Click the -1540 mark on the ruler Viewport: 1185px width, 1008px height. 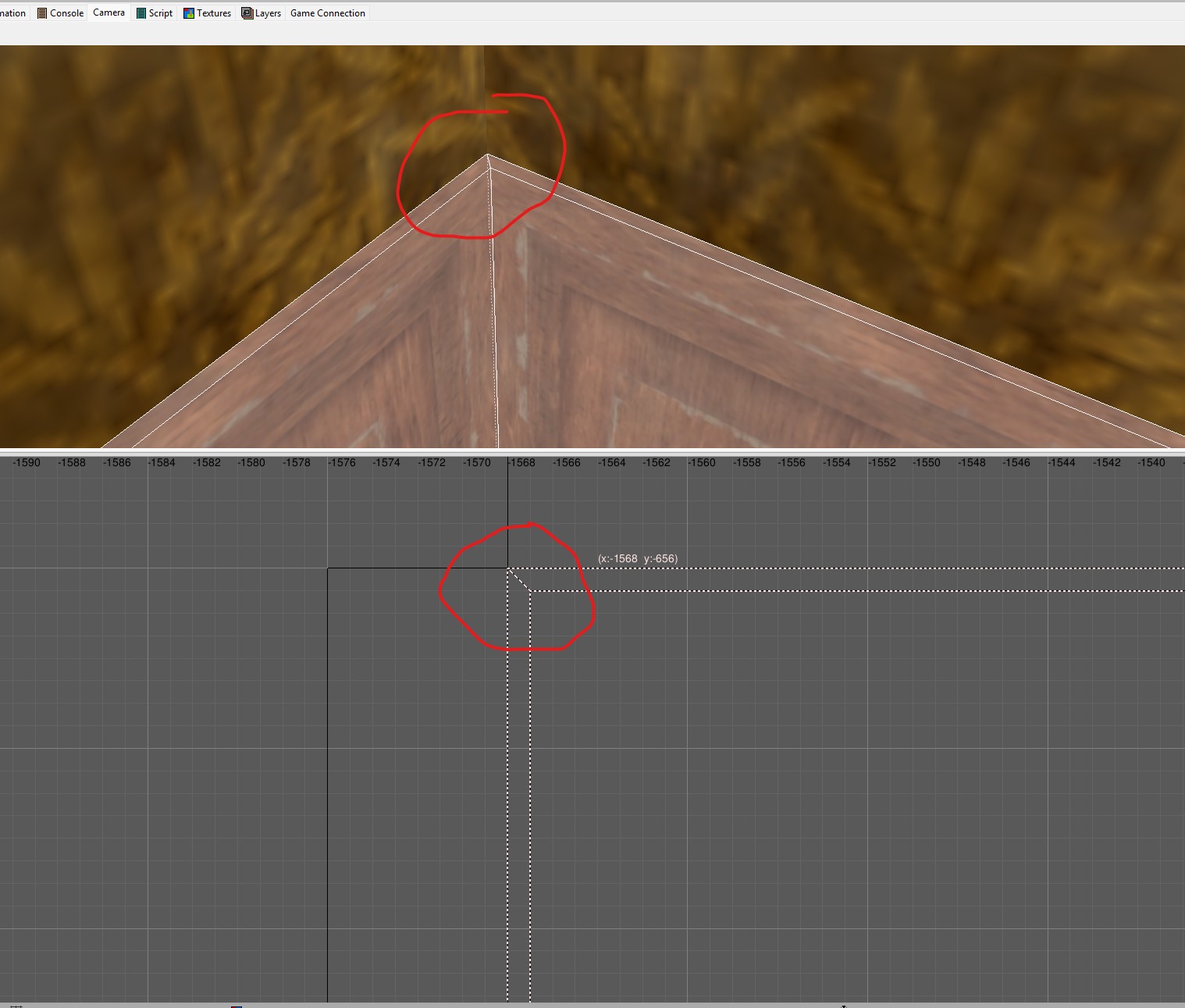pos(1151,462)
